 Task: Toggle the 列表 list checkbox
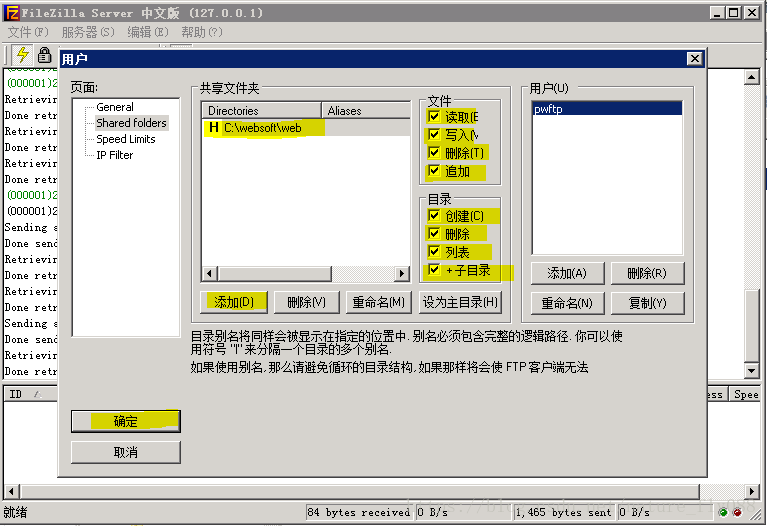coord(434,251)
